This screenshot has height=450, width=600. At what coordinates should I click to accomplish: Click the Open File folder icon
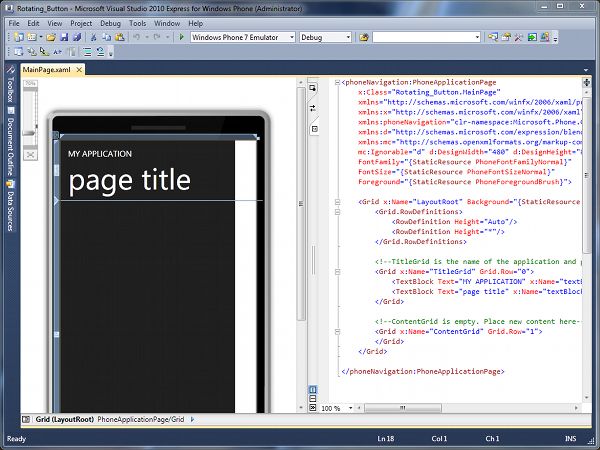51,37
